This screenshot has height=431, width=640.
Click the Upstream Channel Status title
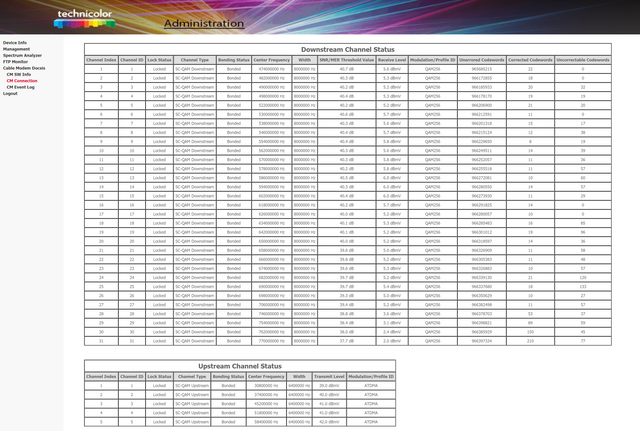coord(240,366)
